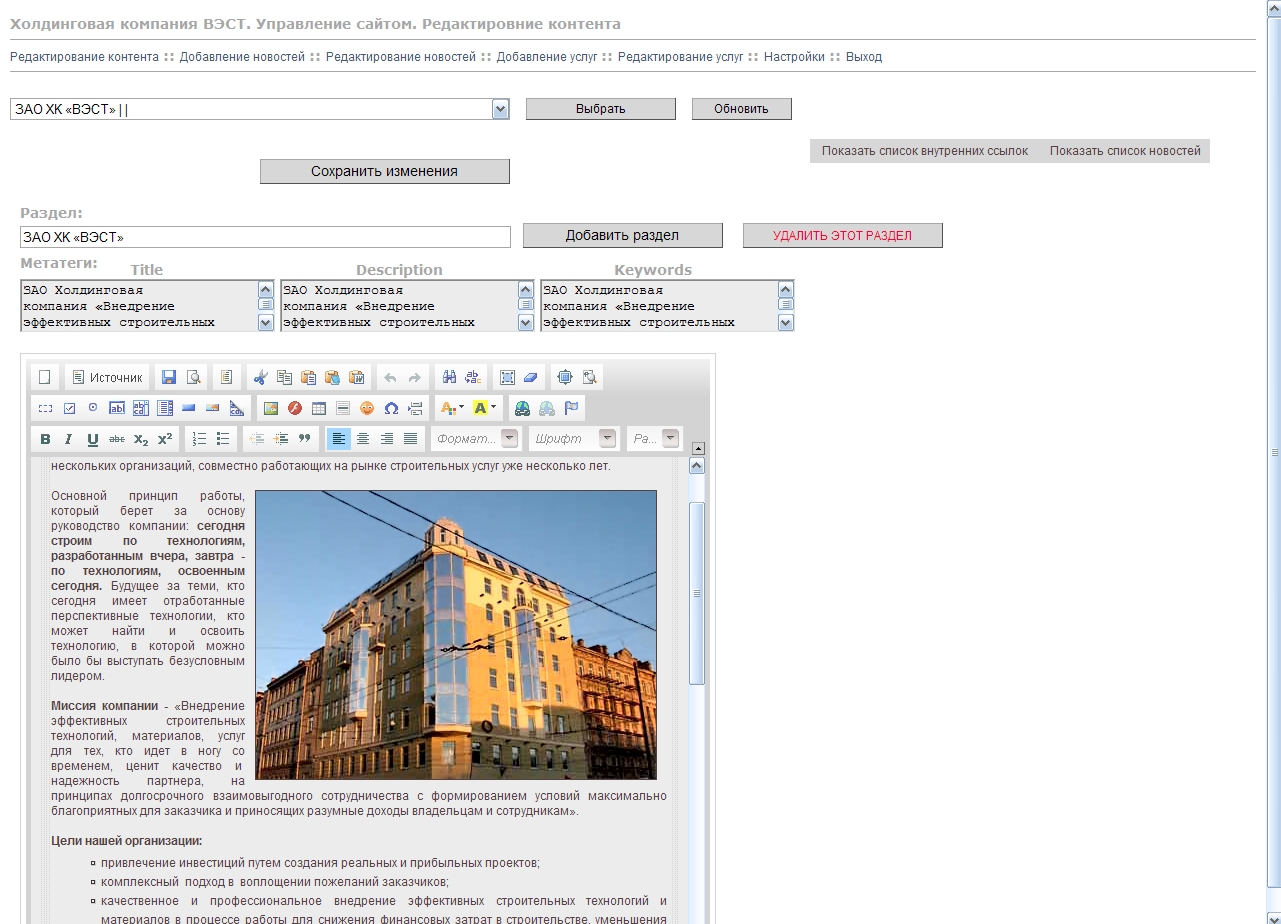Click the insert table icon

319,408
